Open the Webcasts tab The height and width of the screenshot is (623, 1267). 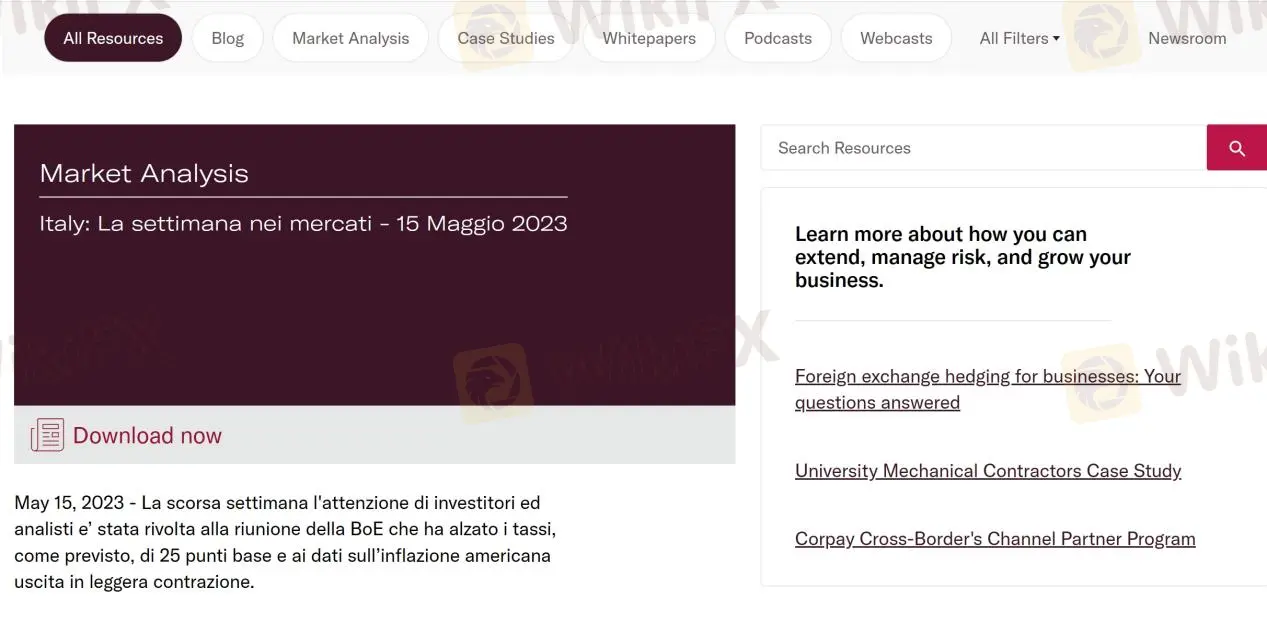click(896, 38)
